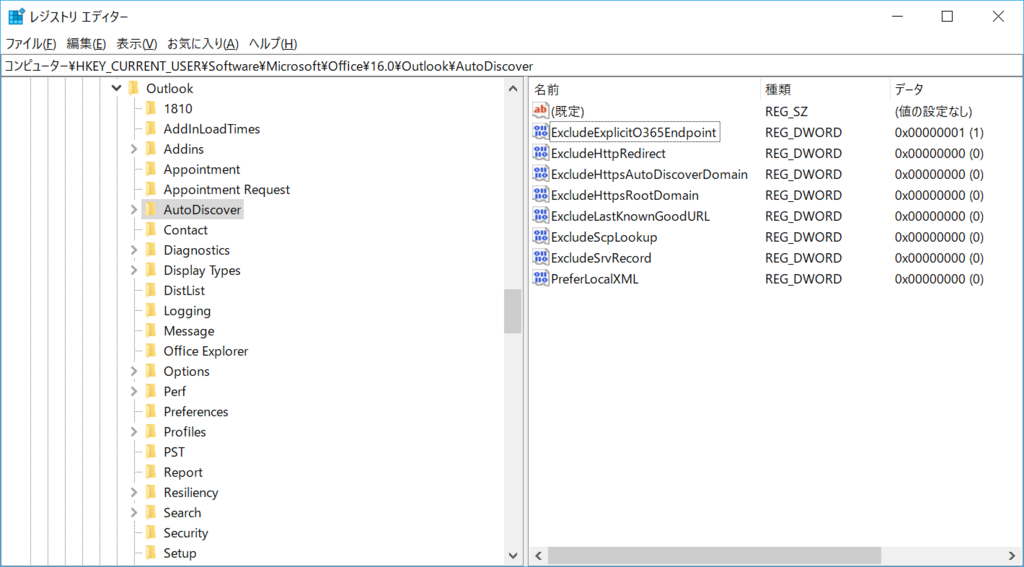Click the DWORD icon beside ExcludeLastKnownGoodURL
The image size is (1024, 567).
[541, 216]
